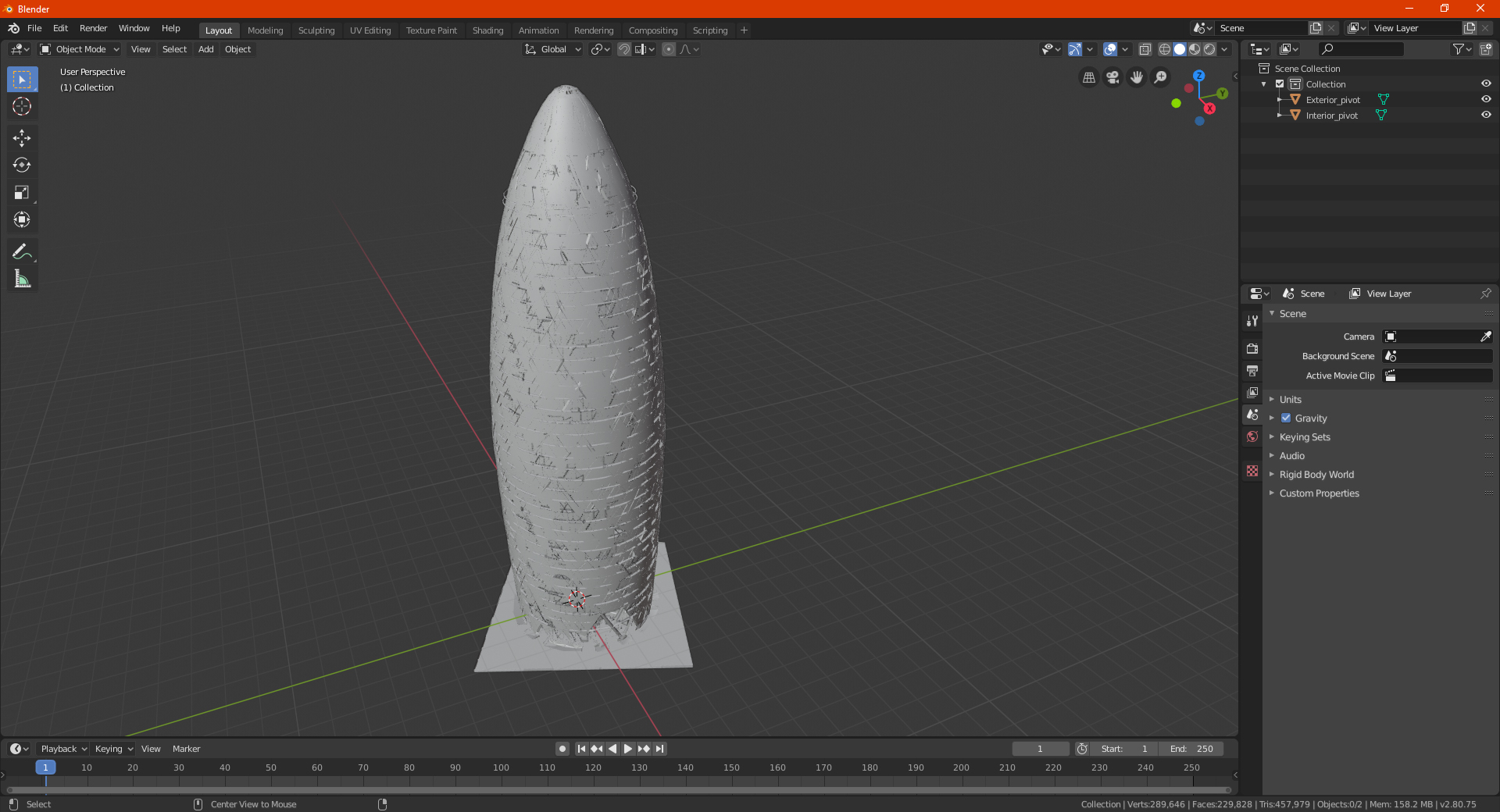Image resolution: width=1500 pixels, height=812 pixels.
Task: Hide Exterior_pivot object in viewport
Action: (x=1486, y=99)
